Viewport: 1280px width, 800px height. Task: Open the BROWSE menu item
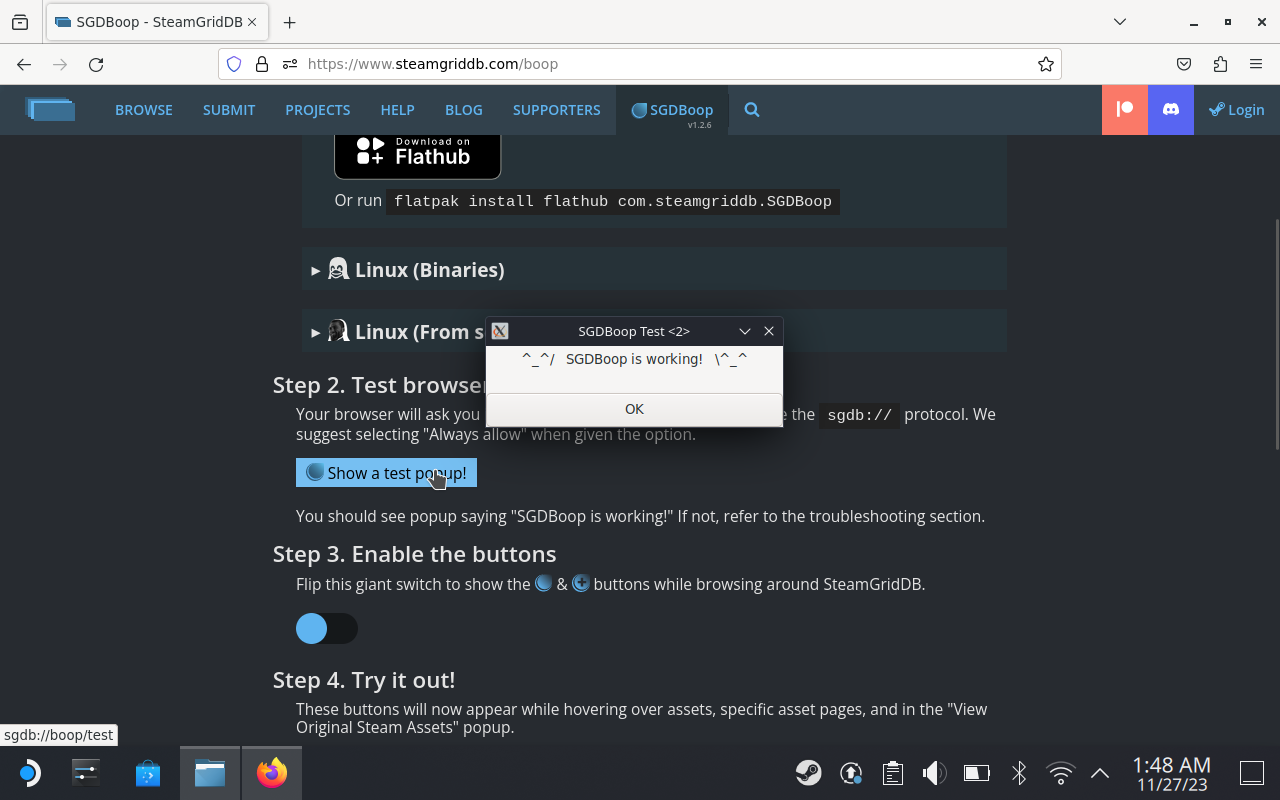[x=144, y=110]
